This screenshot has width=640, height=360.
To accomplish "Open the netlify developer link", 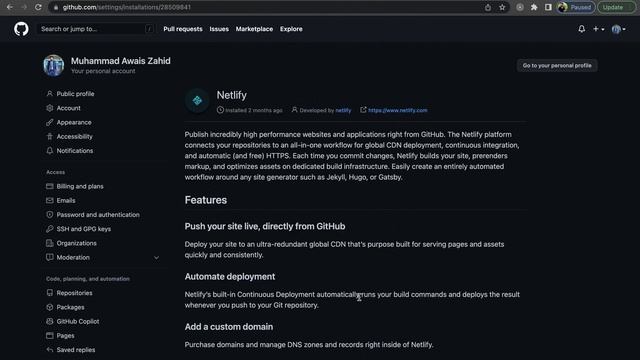I will [x=343, y=110].
